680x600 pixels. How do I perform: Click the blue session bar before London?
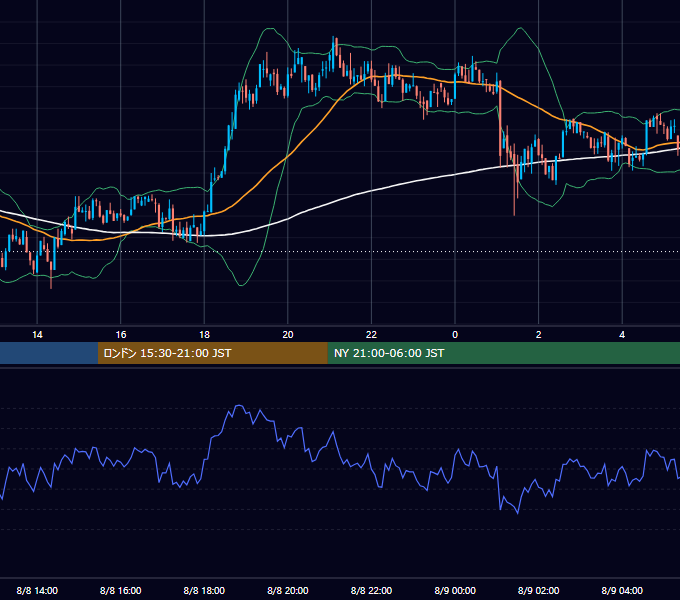click(49, 353)
